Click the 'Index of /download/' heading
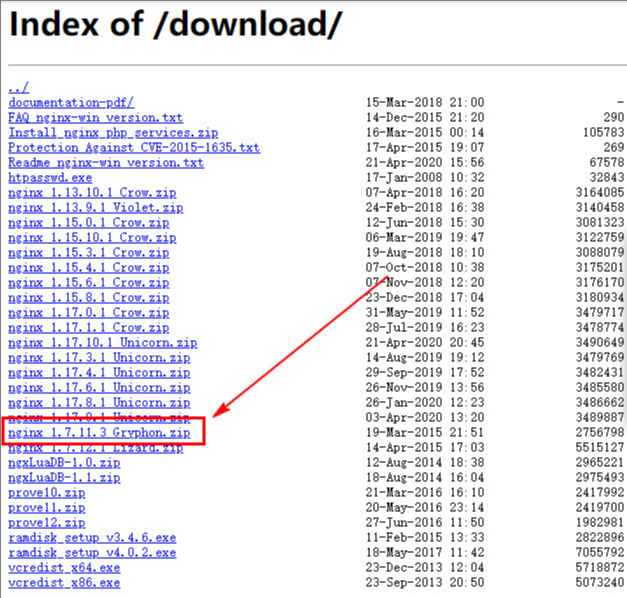 175,25
